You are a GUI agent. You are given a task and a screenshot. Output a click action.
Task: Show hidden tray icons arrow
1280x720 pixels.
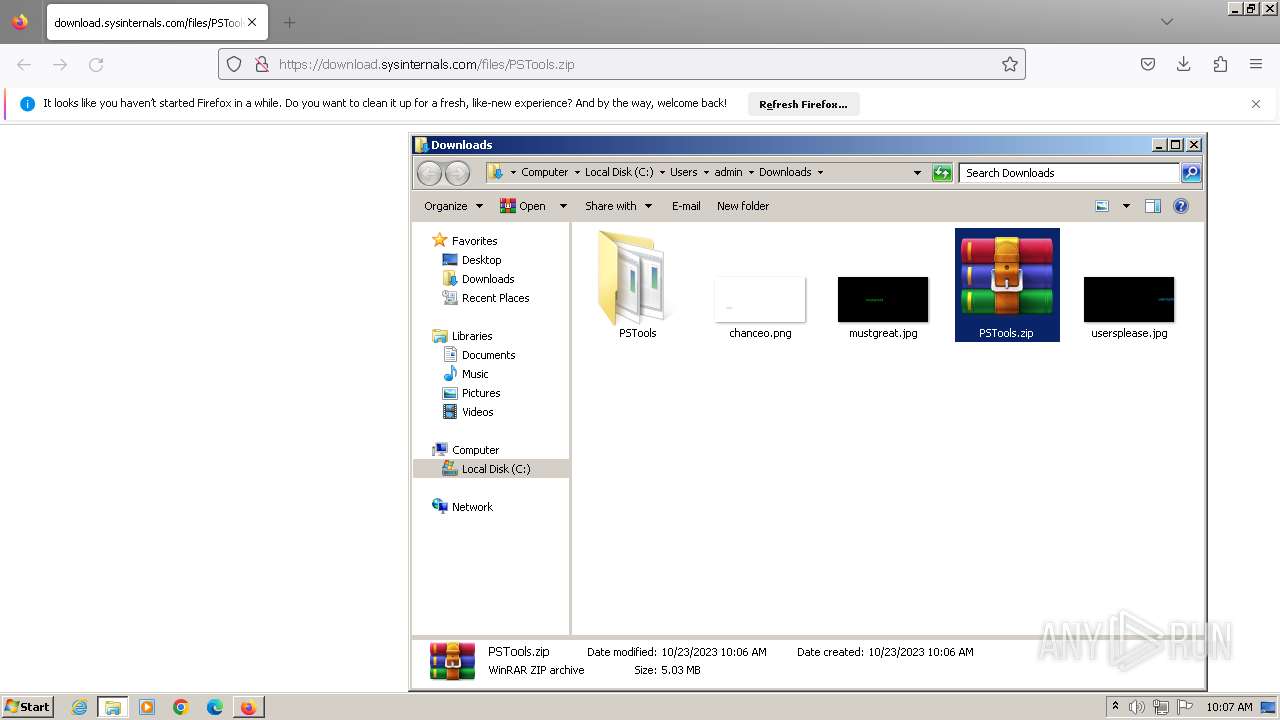pyautogui.click(x=1116, y=707)
